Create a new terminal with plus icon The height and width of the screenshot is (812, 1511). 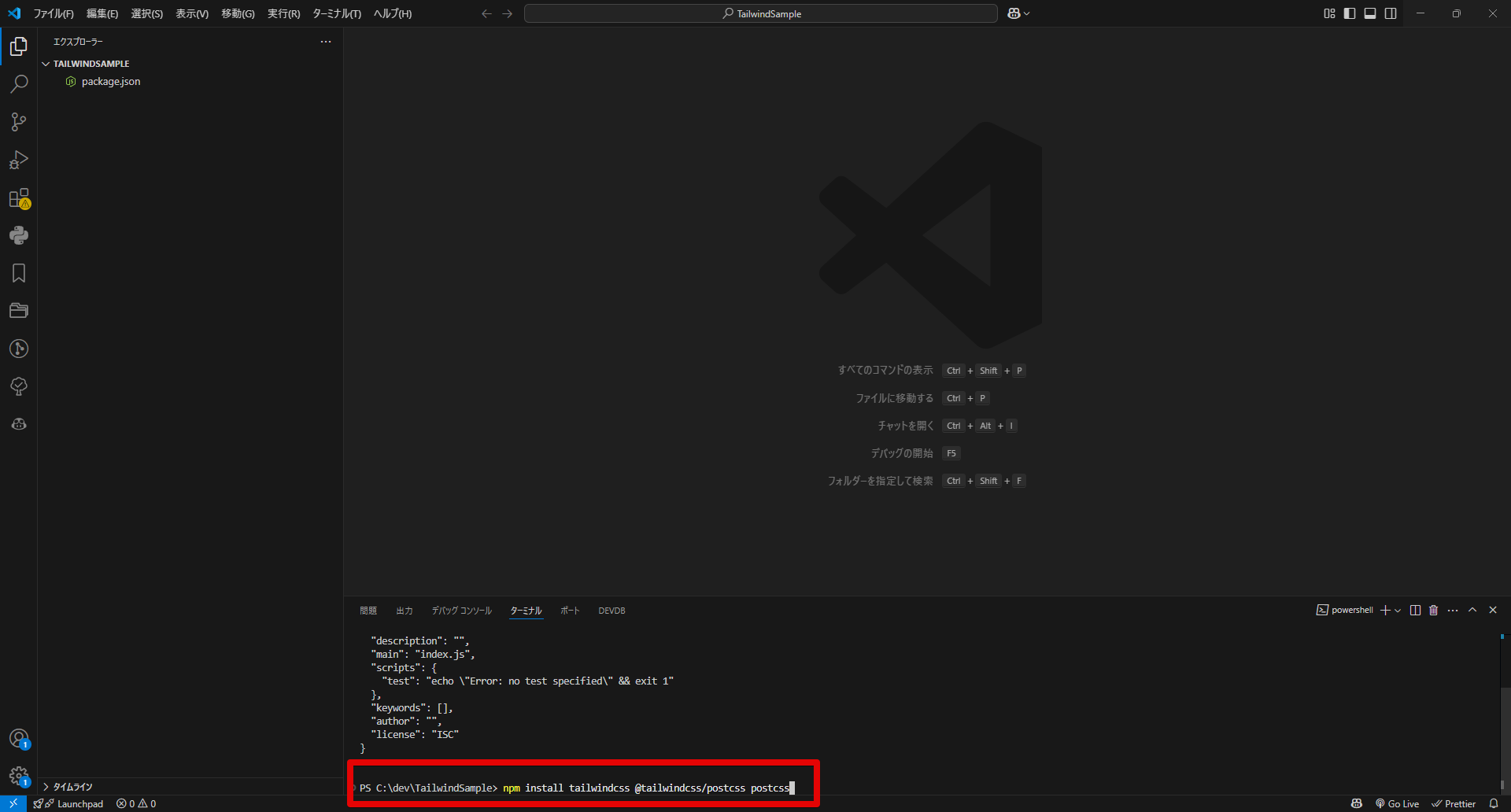pos(1385,611)
